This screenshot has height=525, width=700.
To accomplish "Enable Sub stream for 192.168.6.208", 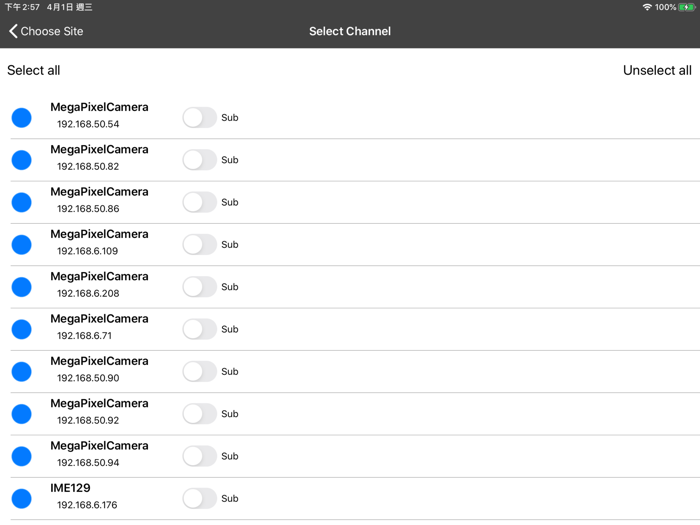I will click(x=200, y=287).
